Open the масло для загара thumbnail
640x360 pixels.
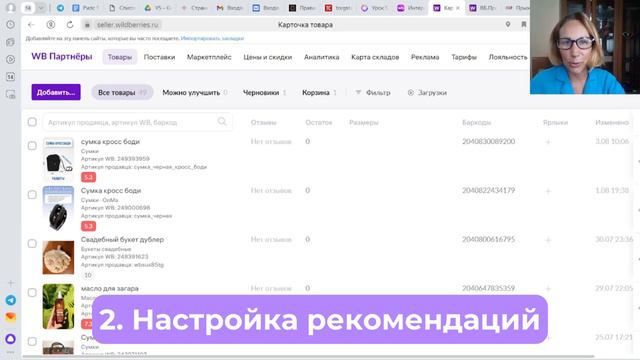(x=58, y=306)
